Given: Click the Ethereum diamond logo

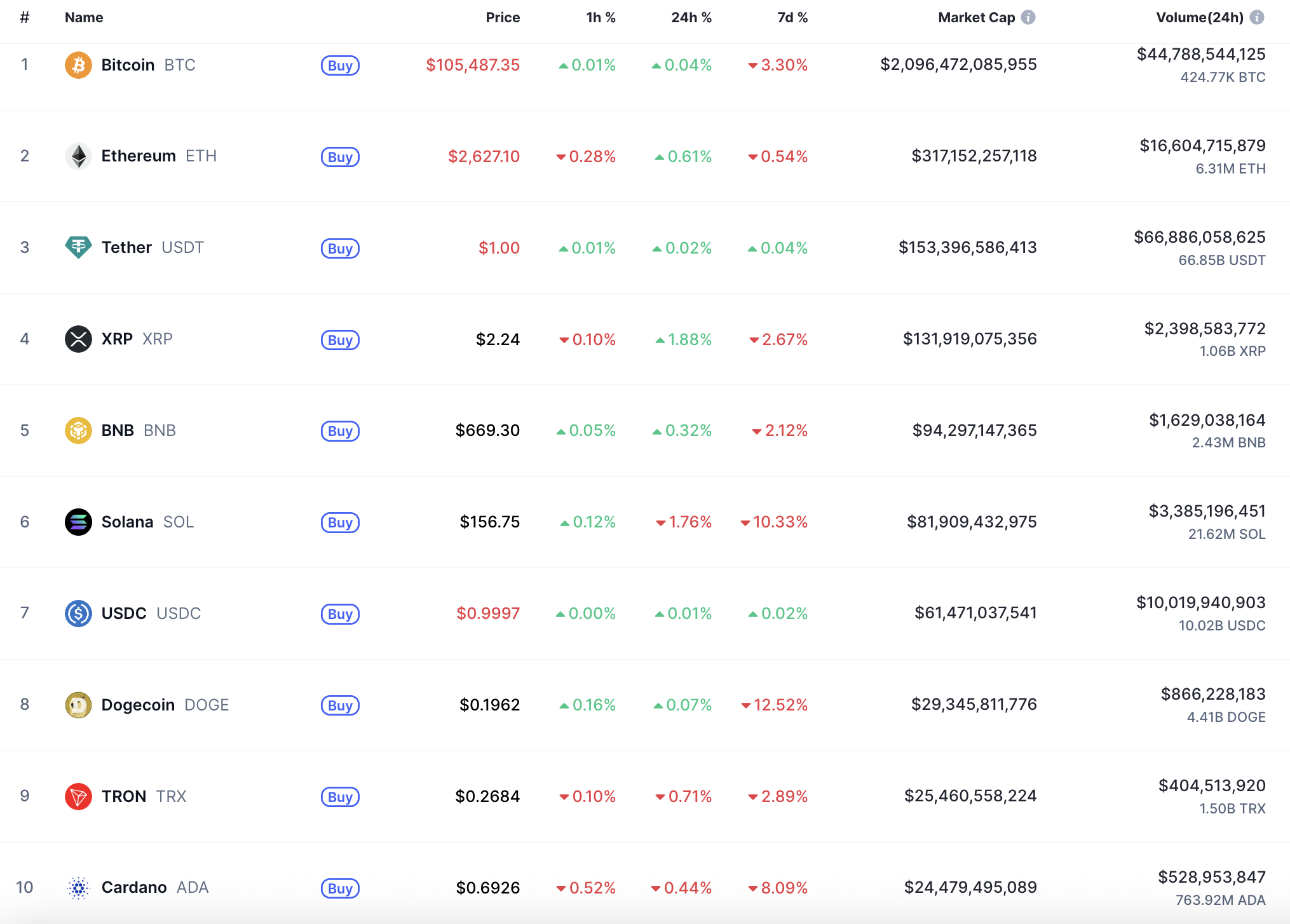Looking at the screenshot, I should (78, 156).
